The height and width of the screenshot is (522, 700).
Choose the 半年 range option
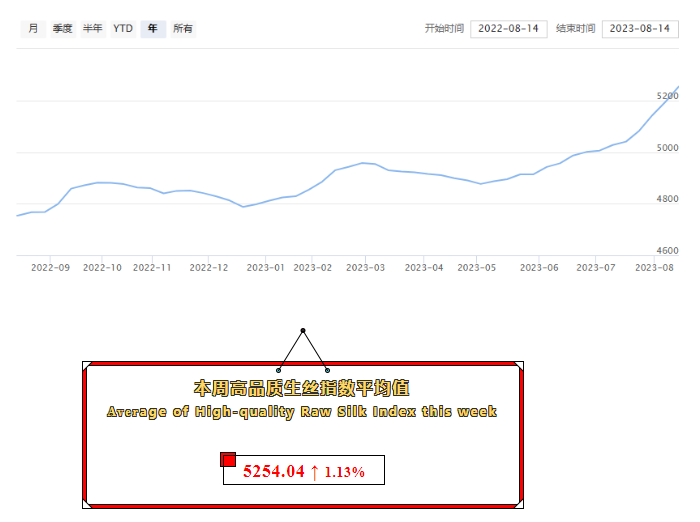click(x=92, y=29)
